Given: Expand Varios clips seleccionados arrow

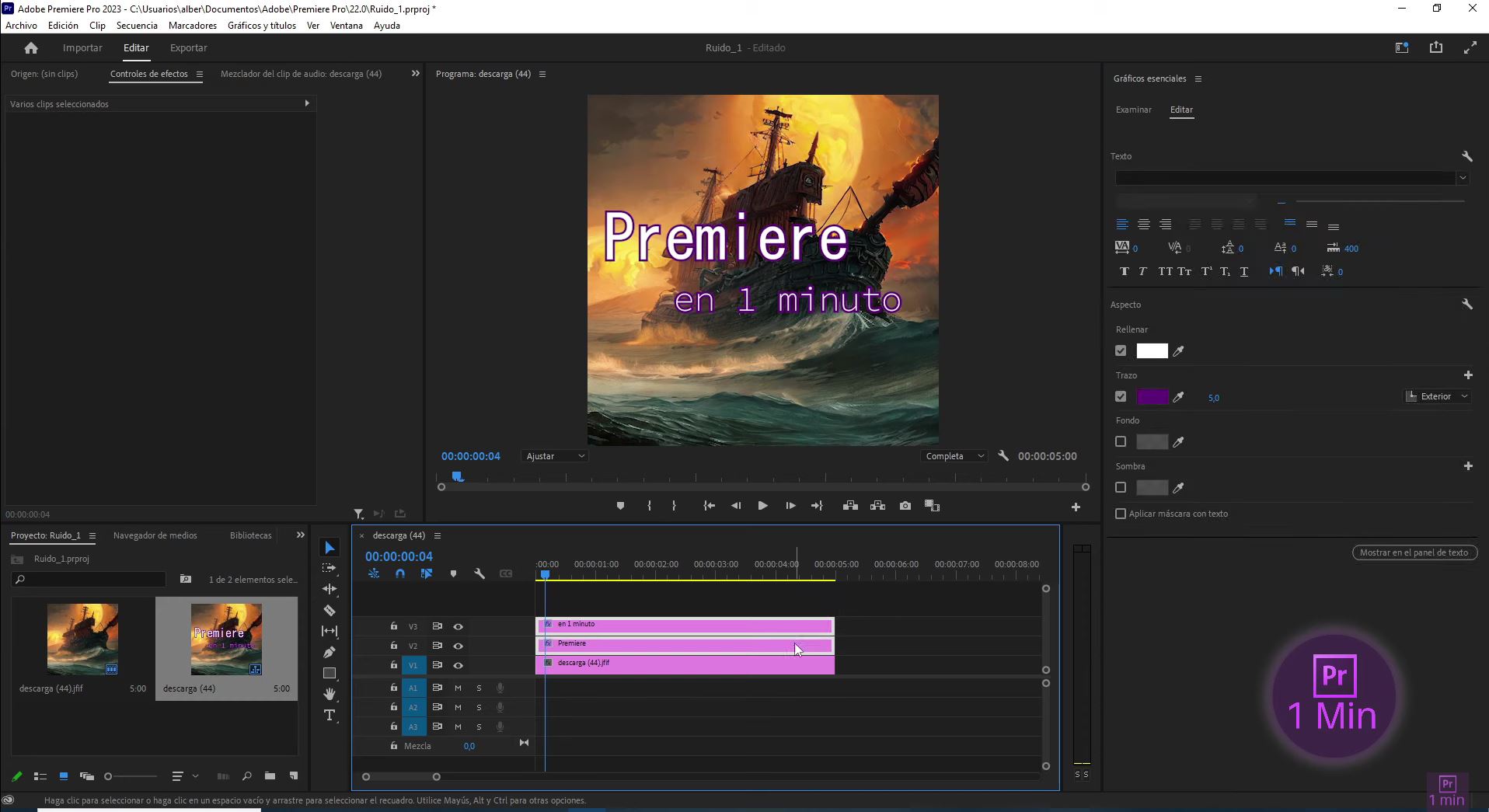Looking at the screenshot, I should click(x=307, y=103).
